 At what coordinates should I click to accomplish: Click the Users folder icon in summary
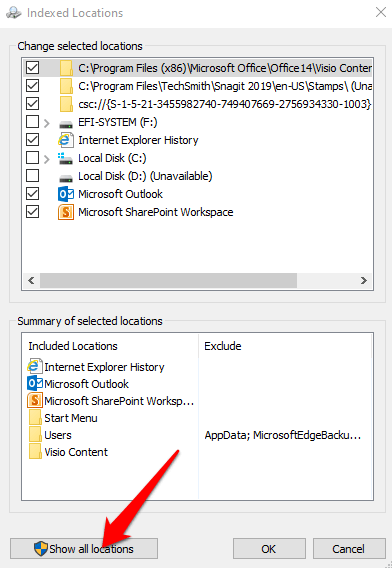[x=35, y=435]
